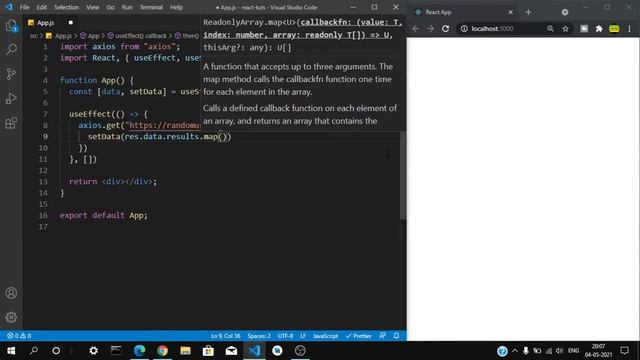Viewport: 640px width, 360px height.
Task: Open the Explorer view in activity bar
Action: tap(11, 26)
